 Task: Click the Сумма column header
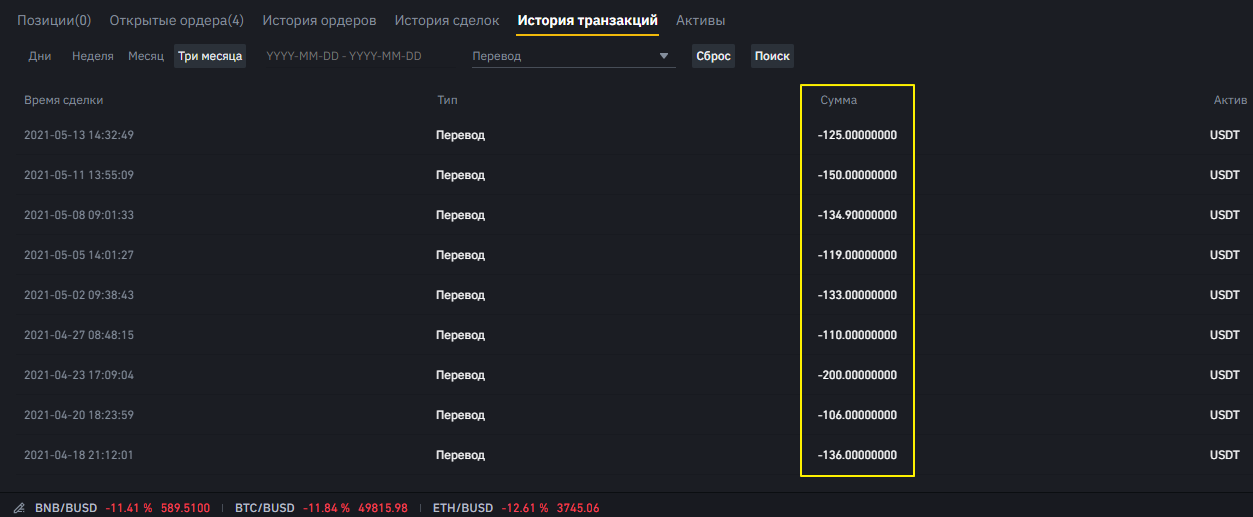click(838, 100)
